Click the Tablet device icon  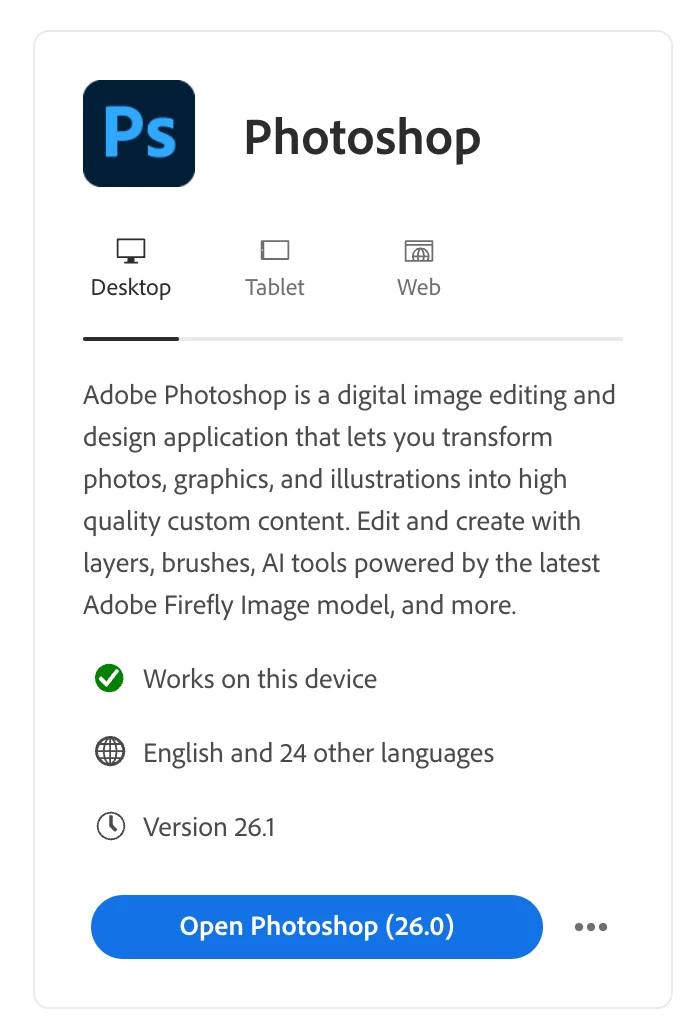coord(275,250)
